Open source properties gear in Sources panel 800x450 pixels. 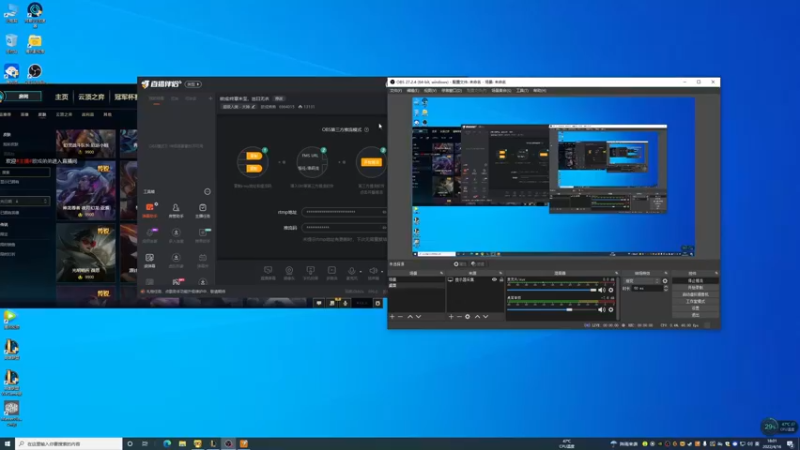click(467, 317)
